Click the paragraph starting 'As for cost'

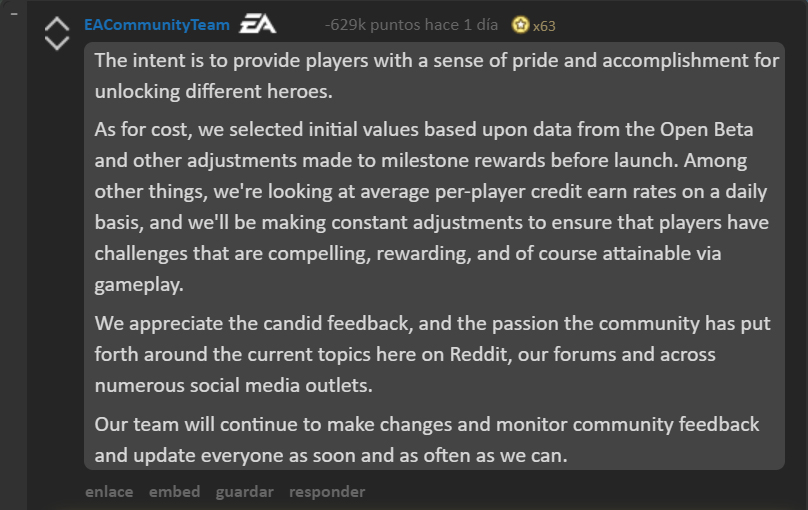click(432, 207)
